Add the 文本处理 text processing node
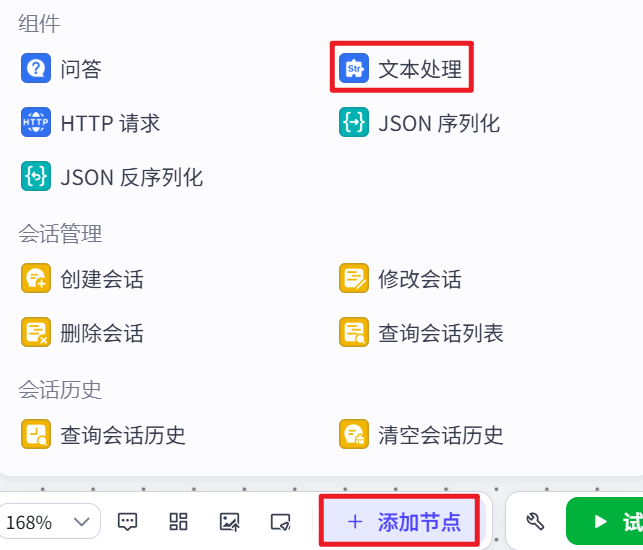The image size is (643, 550). click(x=401, y=68)
